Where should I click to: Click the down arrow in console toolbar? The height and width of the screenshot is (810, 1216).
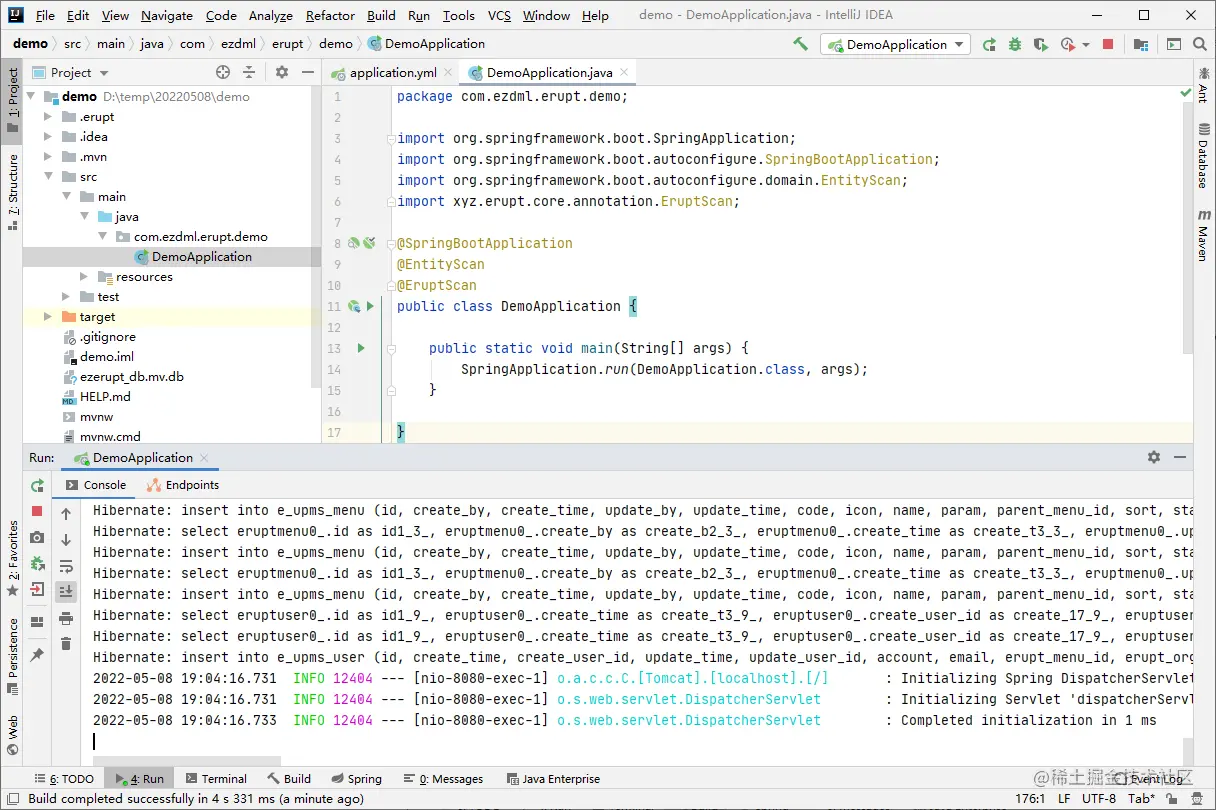click(x=66, y=540)
